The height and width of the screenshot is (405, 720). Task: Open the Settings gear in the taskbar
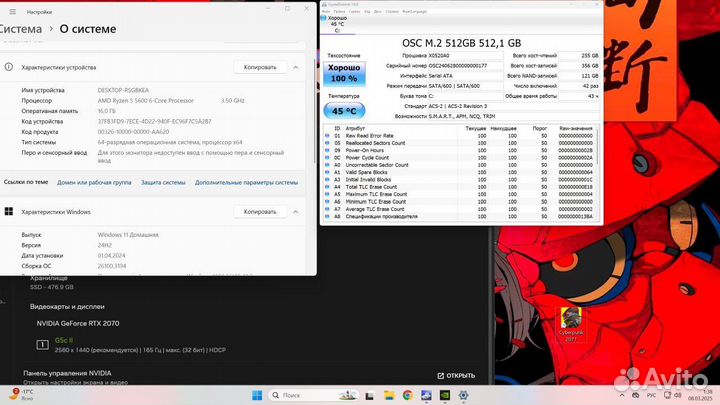463,395
